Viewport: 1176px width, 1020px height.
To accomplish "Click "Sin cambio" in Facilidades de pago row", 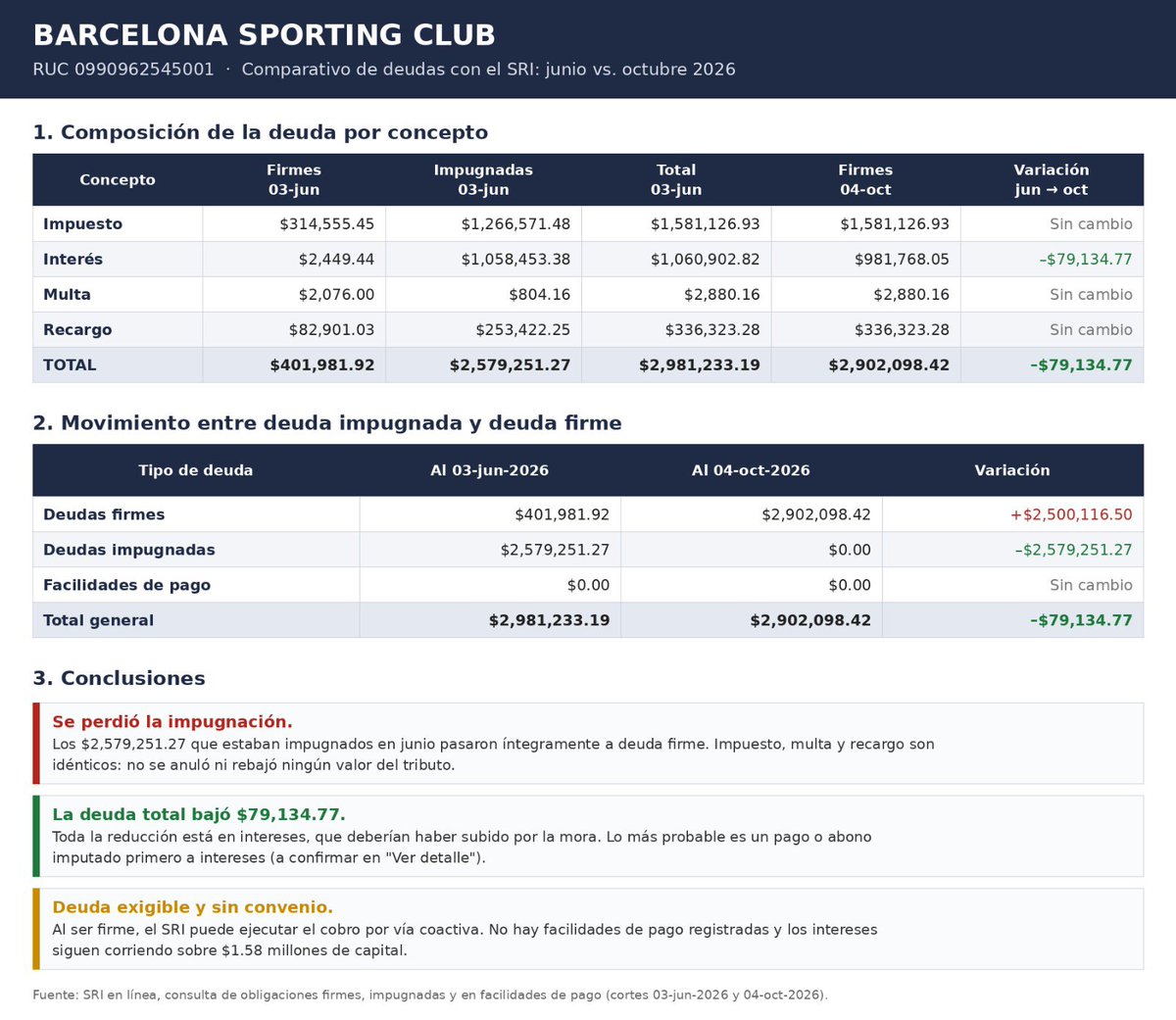I will 1091,586.
